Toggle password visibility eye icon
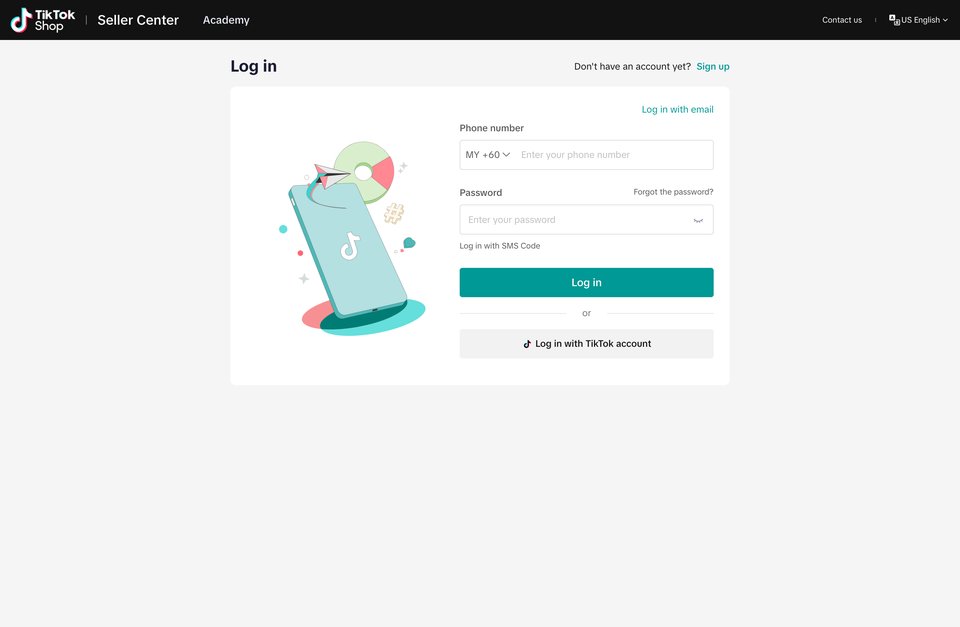Image resolution: width=960 pixels, height=627 pixels. tap(698, 220)
